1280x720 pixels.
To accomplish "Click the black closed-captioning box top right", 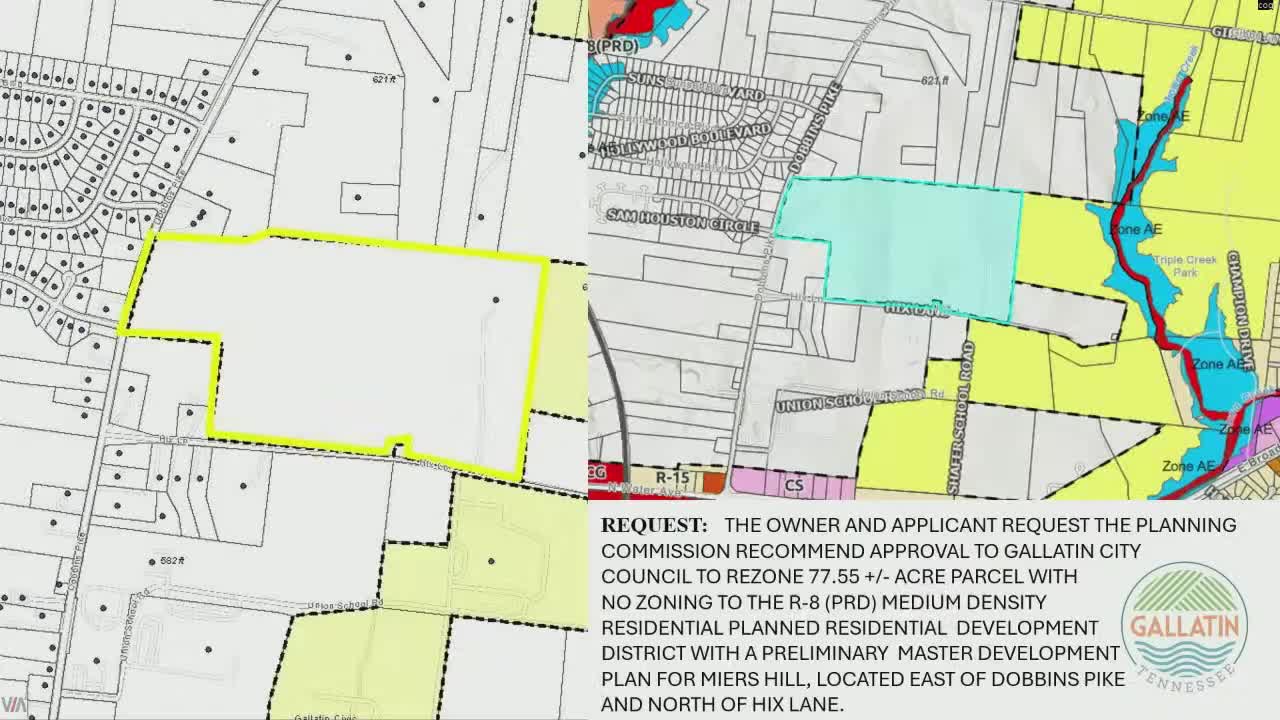I will point(1263,8).
